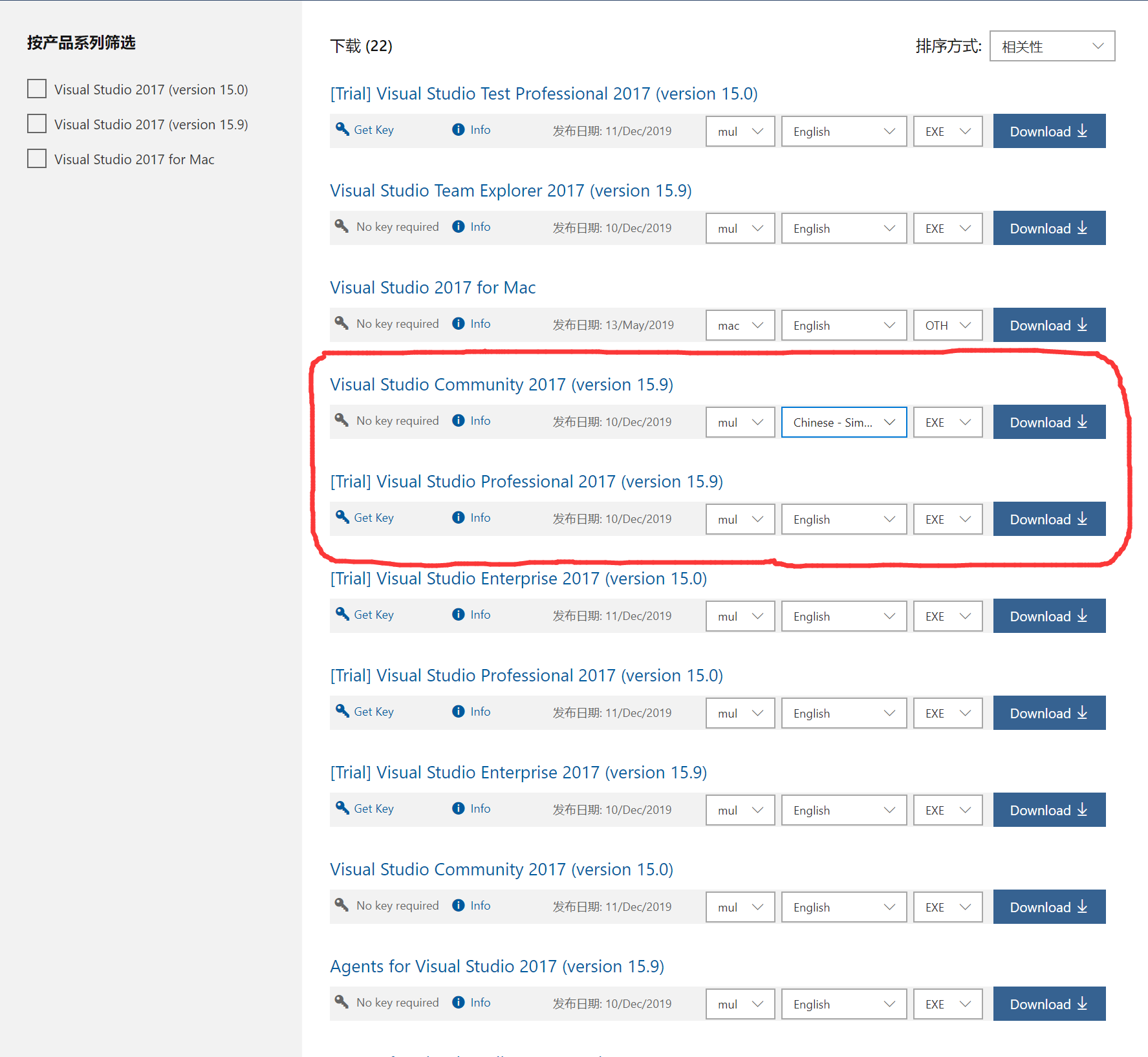1148x1057 pixels.
Task: Click key icon for Test Professional 2017
Action: point(342,129)
